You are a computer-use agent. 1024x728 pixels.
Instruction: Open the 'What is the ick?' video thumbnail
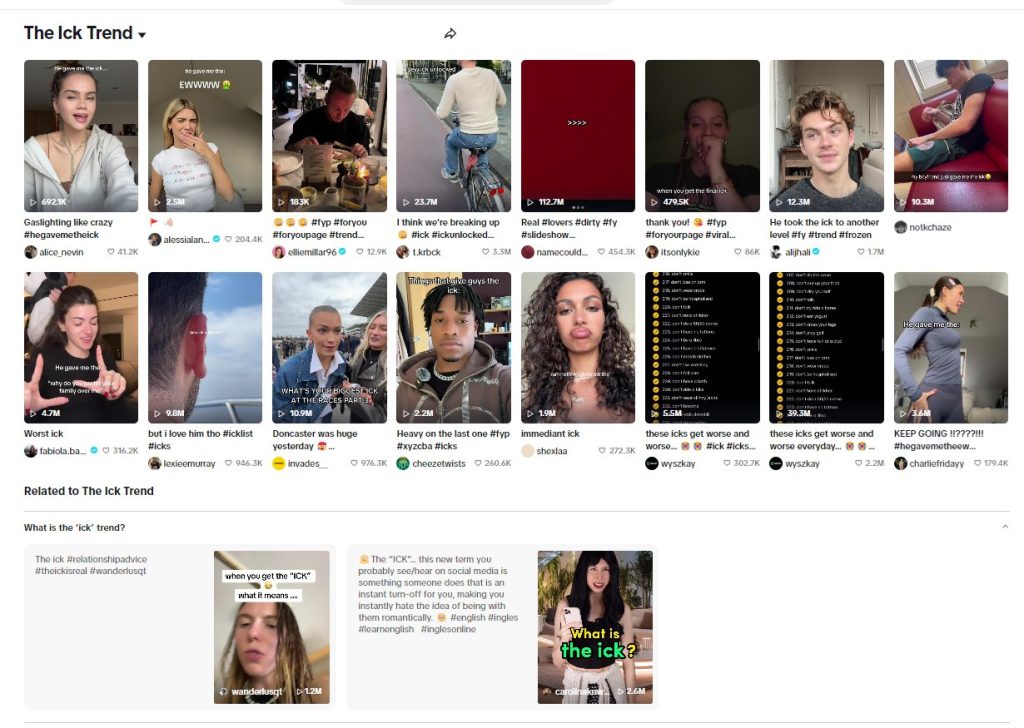[595, 627]
